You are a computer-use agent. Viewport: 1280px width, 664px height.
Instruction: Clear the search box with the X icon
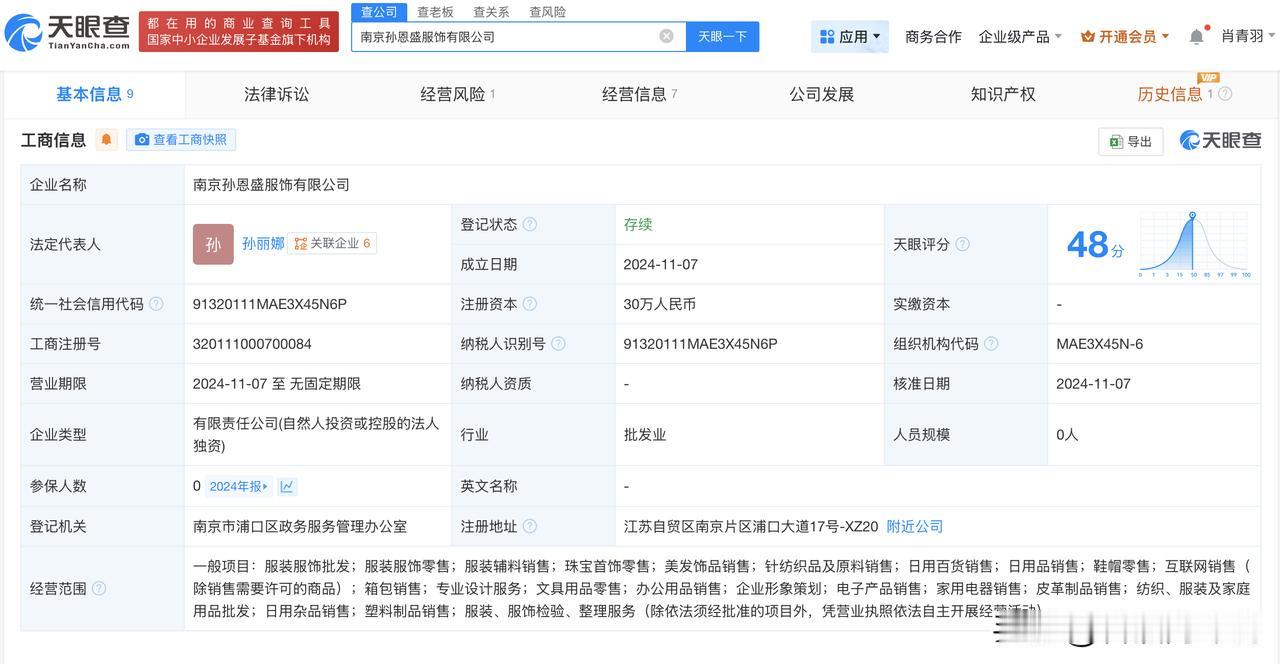tap(666, 37)
